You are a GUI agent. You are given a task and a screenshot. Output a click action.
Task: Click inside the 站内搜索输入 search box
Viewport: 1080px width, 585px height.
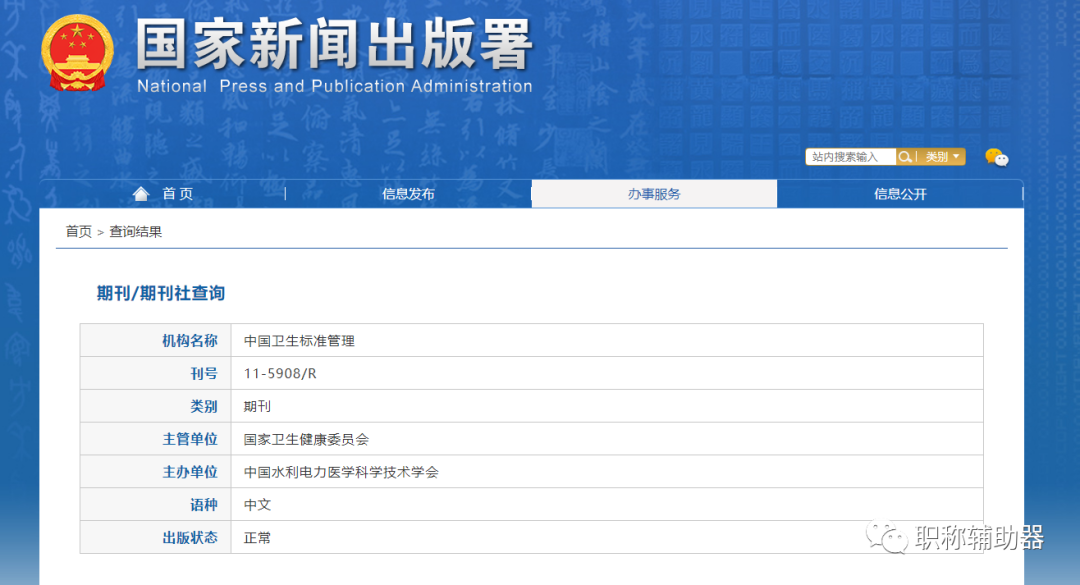[850, 156]
